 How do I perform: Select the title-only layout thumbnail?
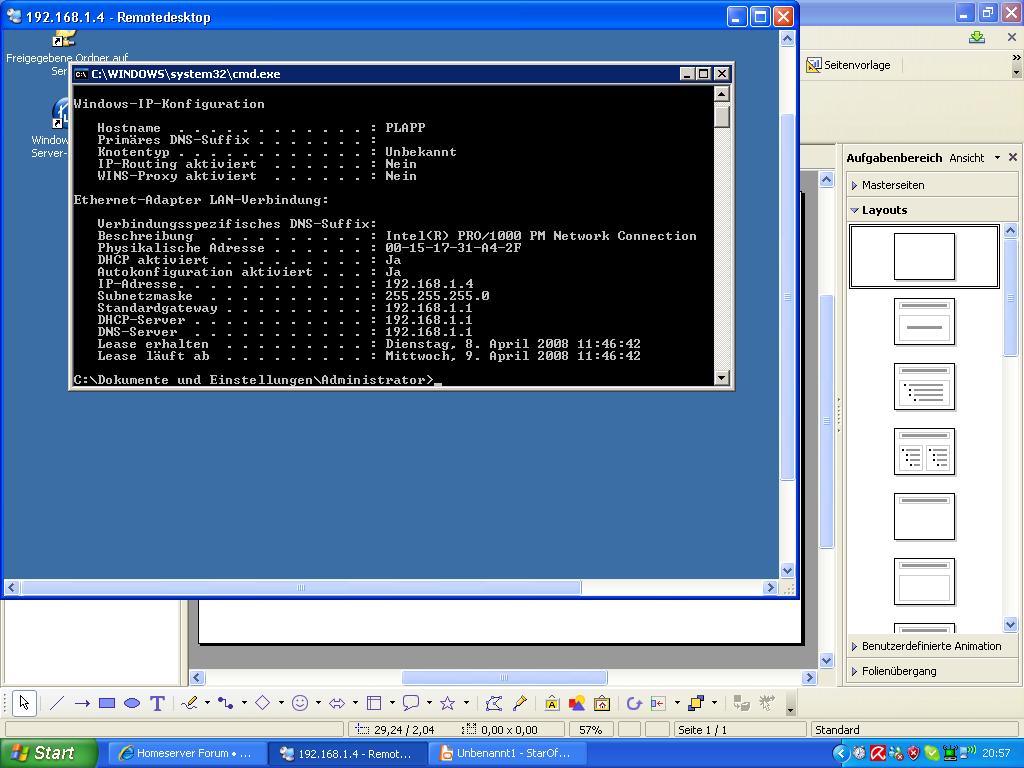tap(924, 517)
